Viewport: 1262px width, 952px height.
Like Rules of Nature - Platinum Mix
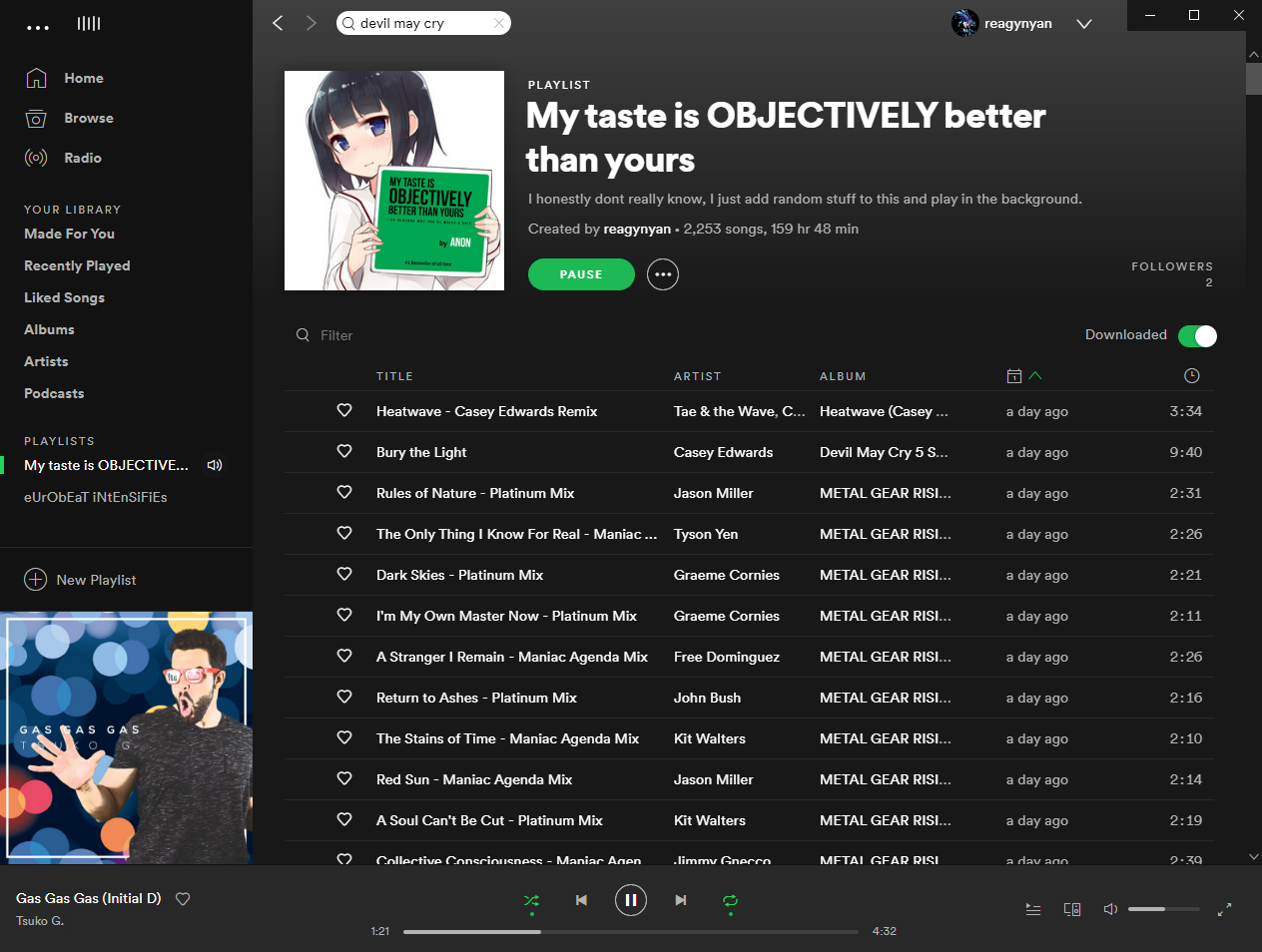coord(344,492)
